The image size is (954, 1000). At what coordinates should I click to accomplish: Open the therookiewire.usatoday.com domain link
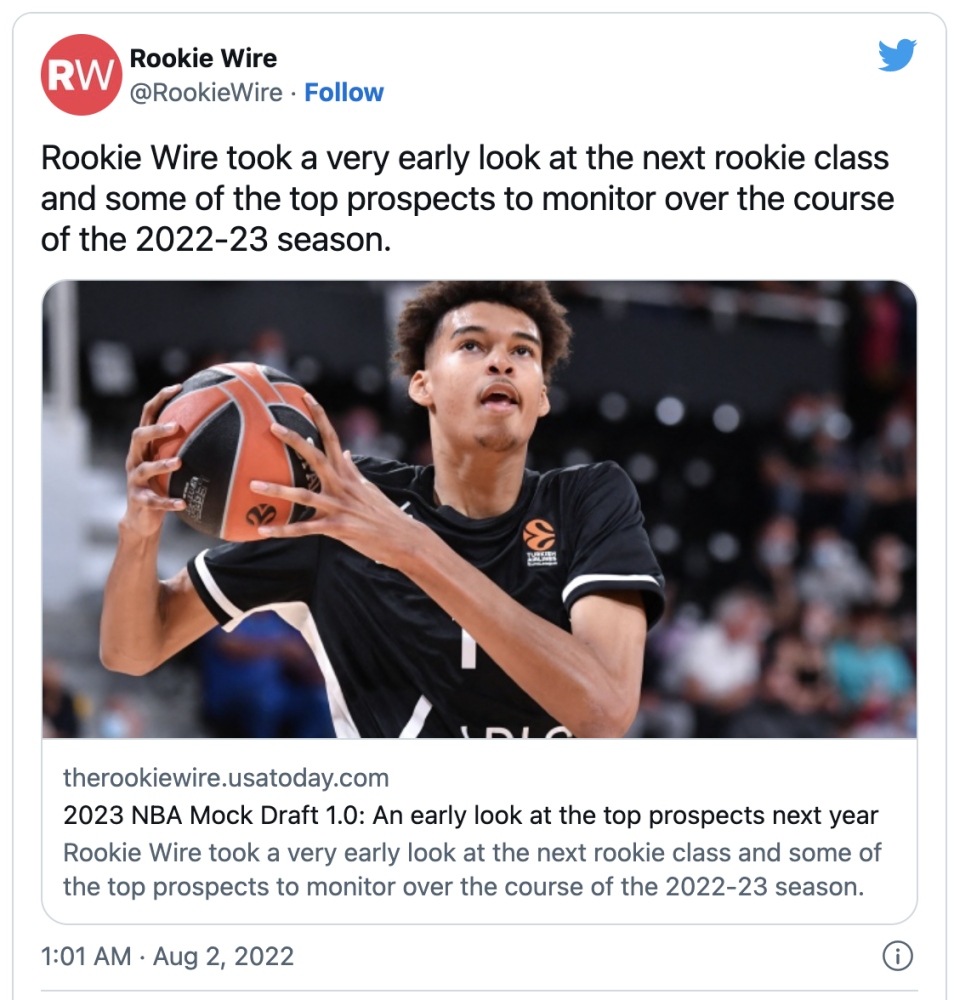tap(226, 778)
